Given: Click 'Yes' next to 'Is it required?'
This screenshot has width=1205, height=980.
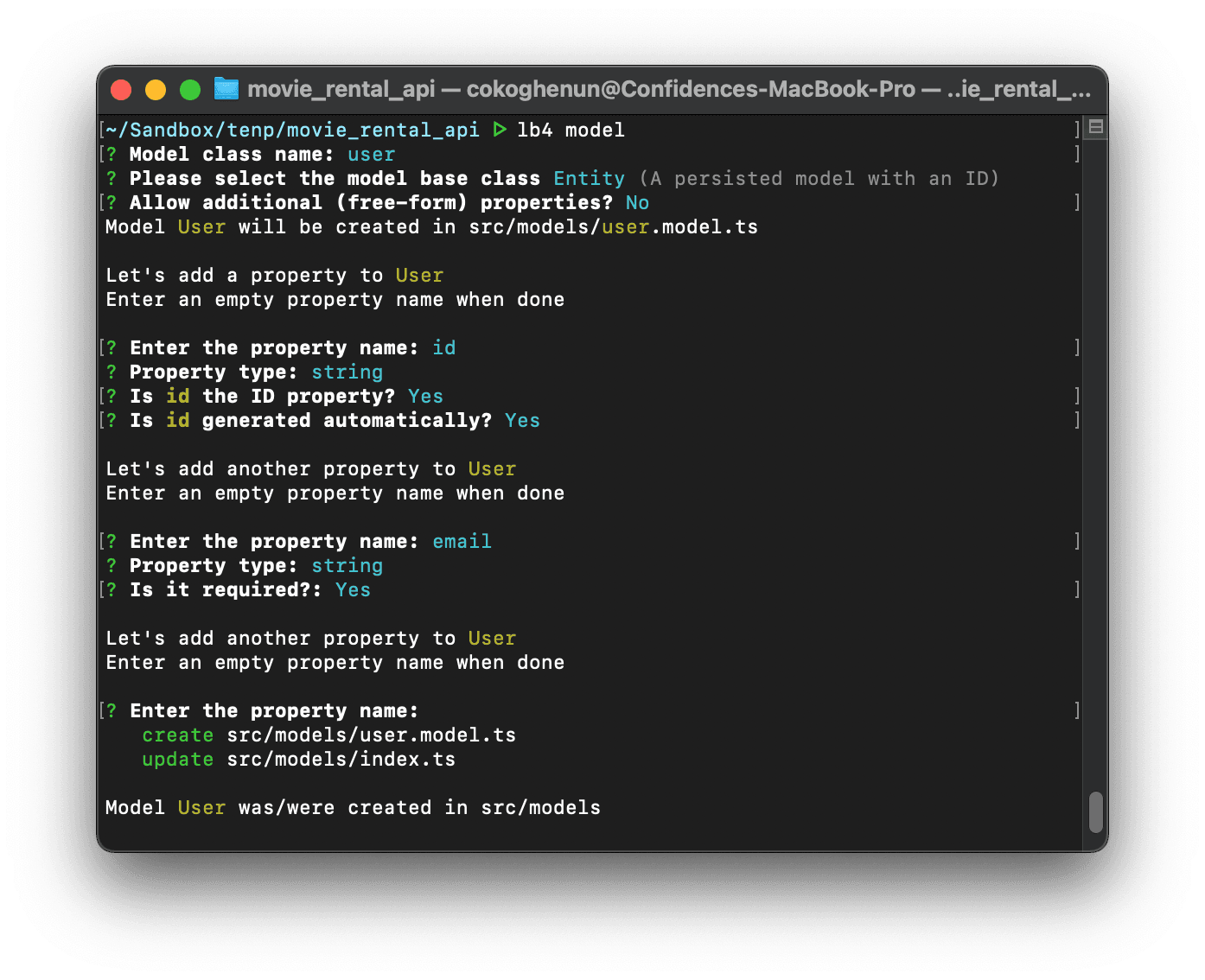Looking at the screenshot, I should coord(353,590).
